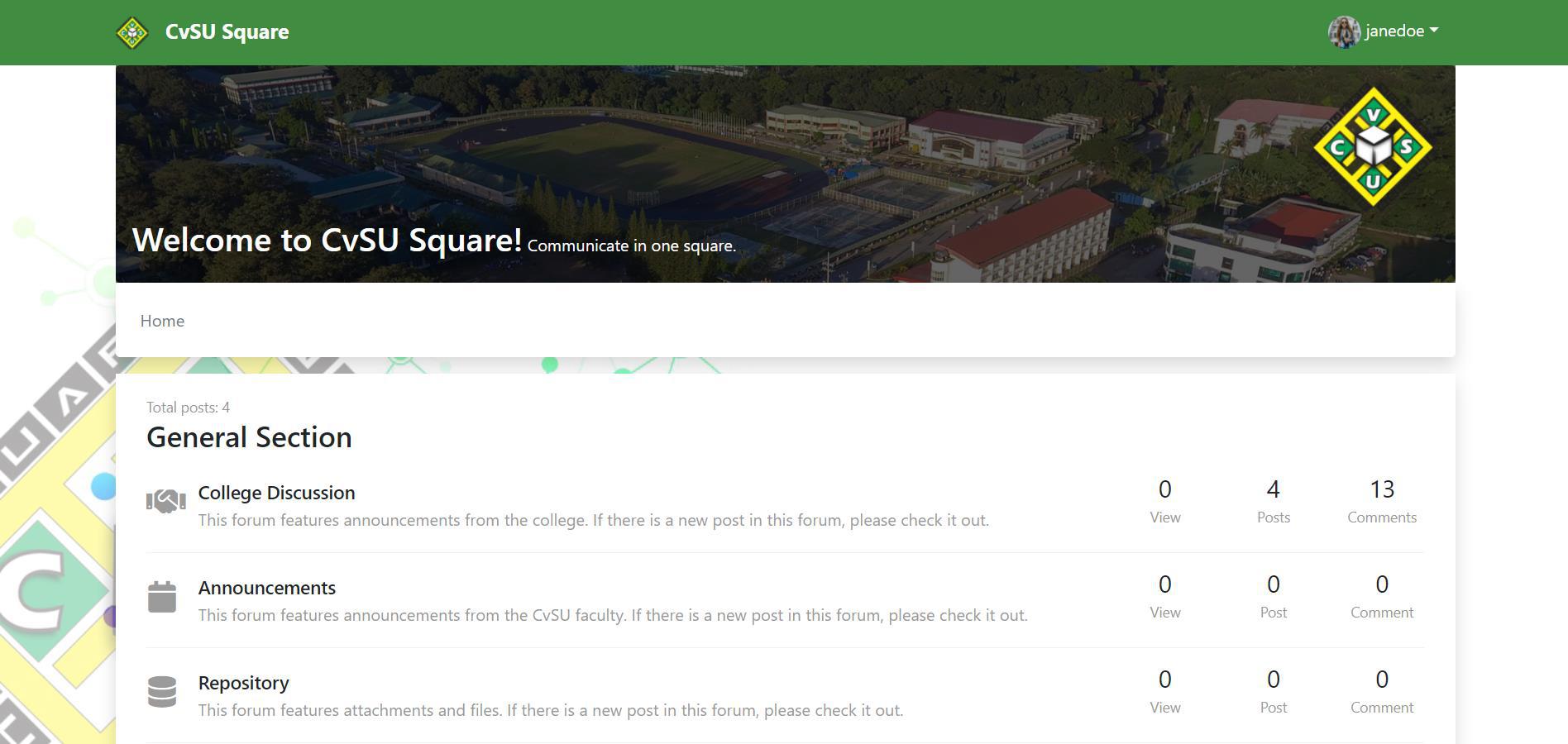Screen dimensions: 1568x744
Task: Click the View count for Announcements
Action: click(1165, 584)
